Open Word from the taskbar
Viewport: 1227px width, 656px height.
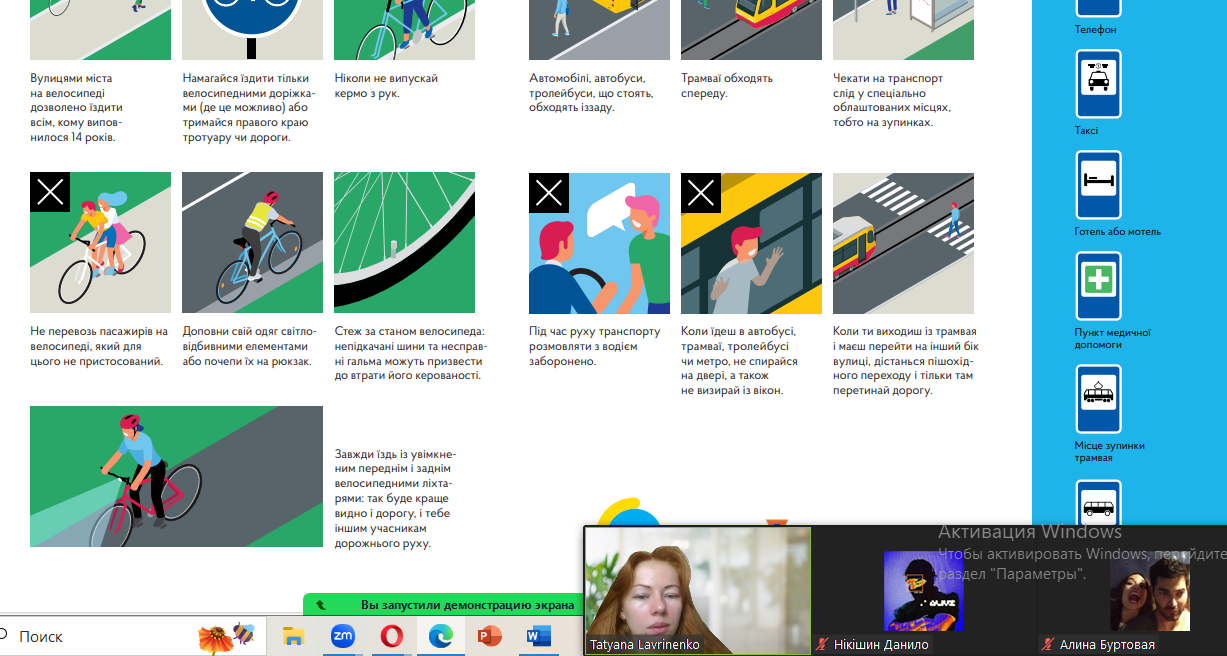[x=538, y=636]
